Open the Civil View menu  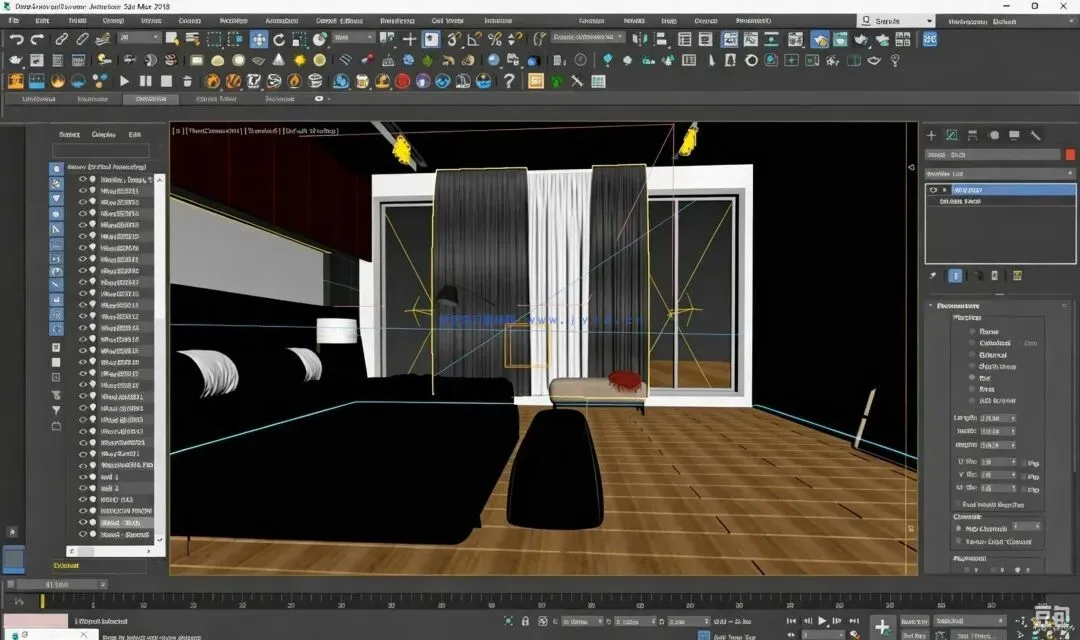447,21
